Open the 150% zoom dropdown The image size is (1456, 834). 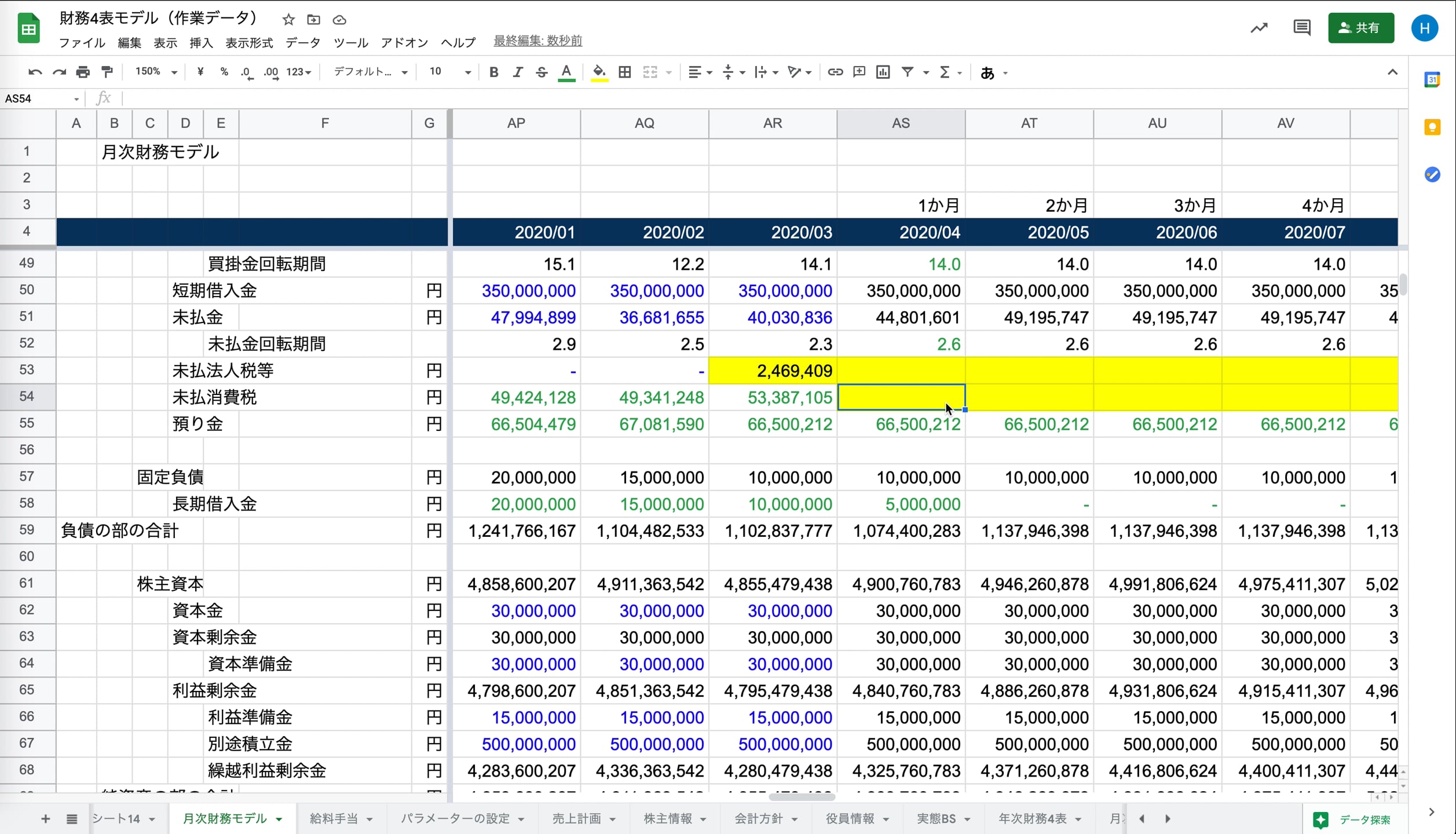tap(155, 72)
